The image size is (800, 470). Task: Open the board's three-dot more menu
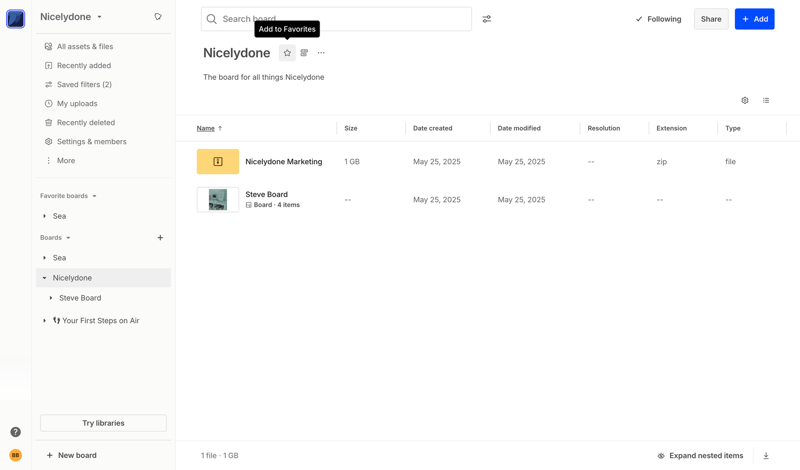(321, 53)
